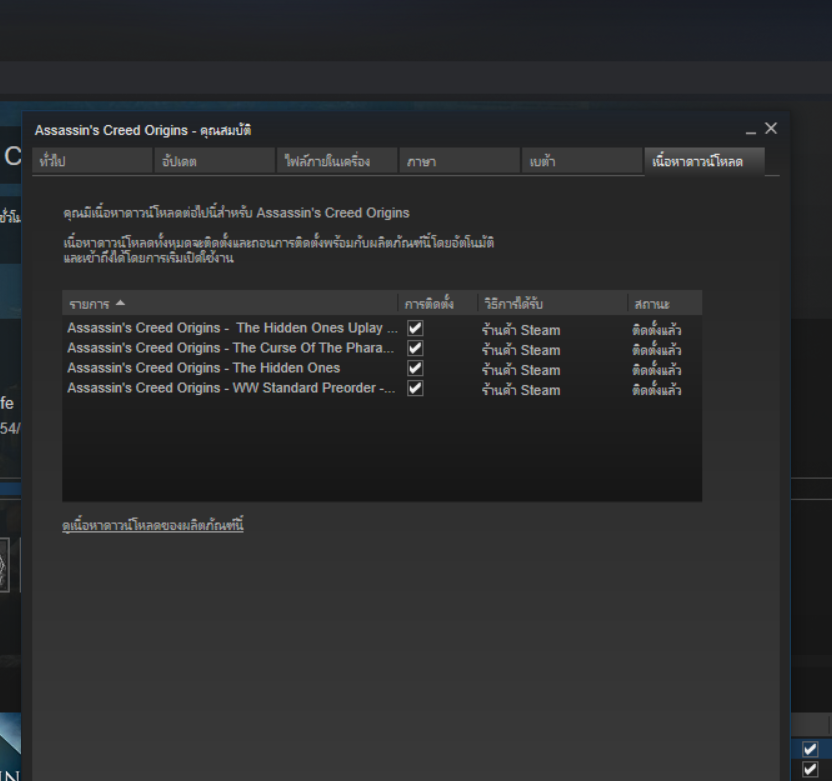This screenshot has width=832, height=781.
Task: Select the WW Standard Preorder DLC name
Action: click(231, 388)
